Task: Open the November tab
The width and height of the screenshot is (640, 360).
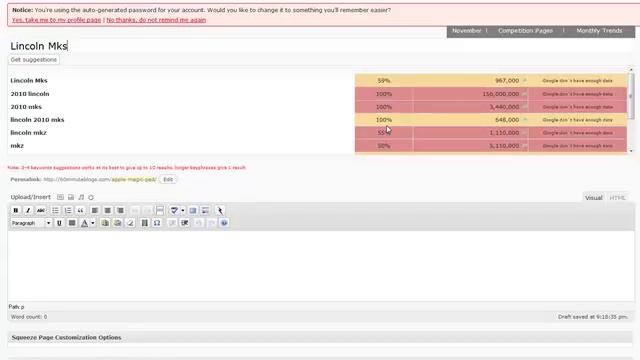Action: 467,31
